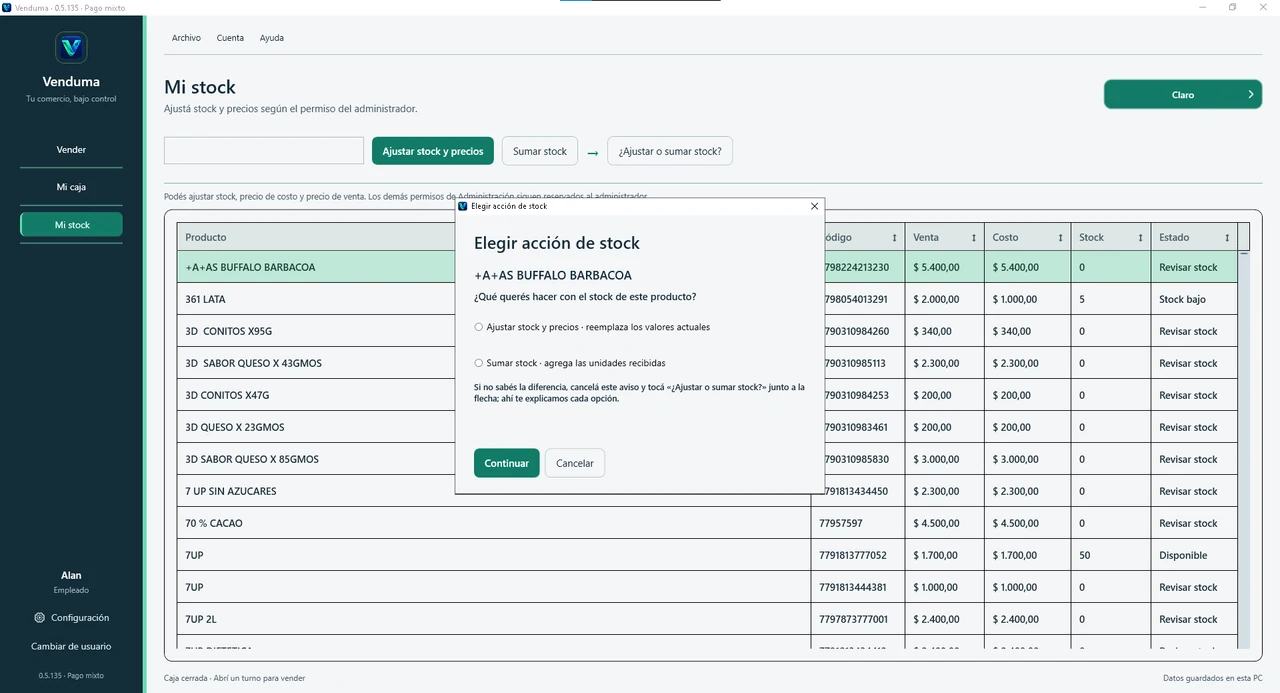Screen dimensions: 1280x693
Task: Click the sort arrows in Venta column
Action: point(973,238)
